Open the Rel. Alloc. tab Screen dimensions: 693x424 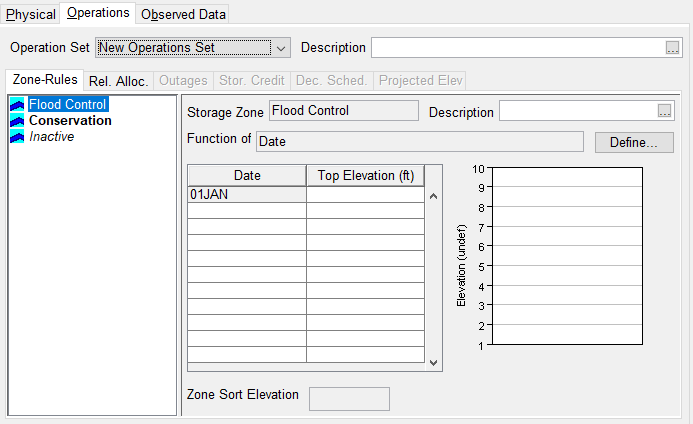118,80
